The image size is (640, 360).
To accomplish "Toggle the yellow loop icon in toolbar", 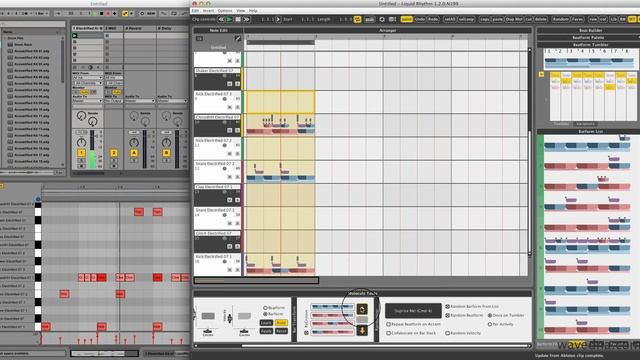I will [x=358, y=19].
